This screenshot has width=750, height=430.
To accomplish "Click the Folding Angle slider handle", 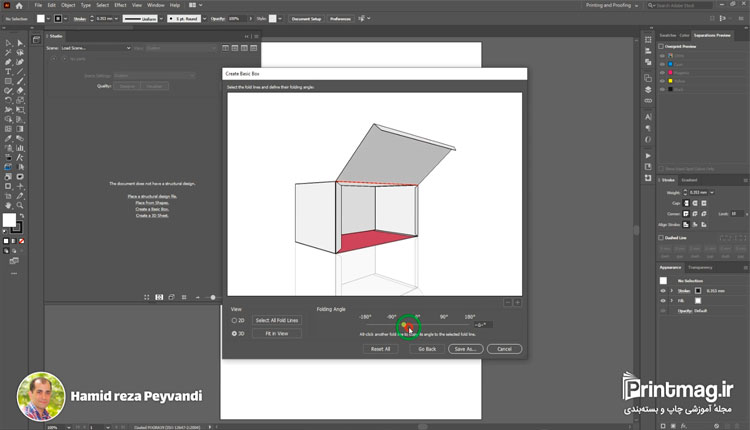I will pyautogui.click(x=406, y=326).
